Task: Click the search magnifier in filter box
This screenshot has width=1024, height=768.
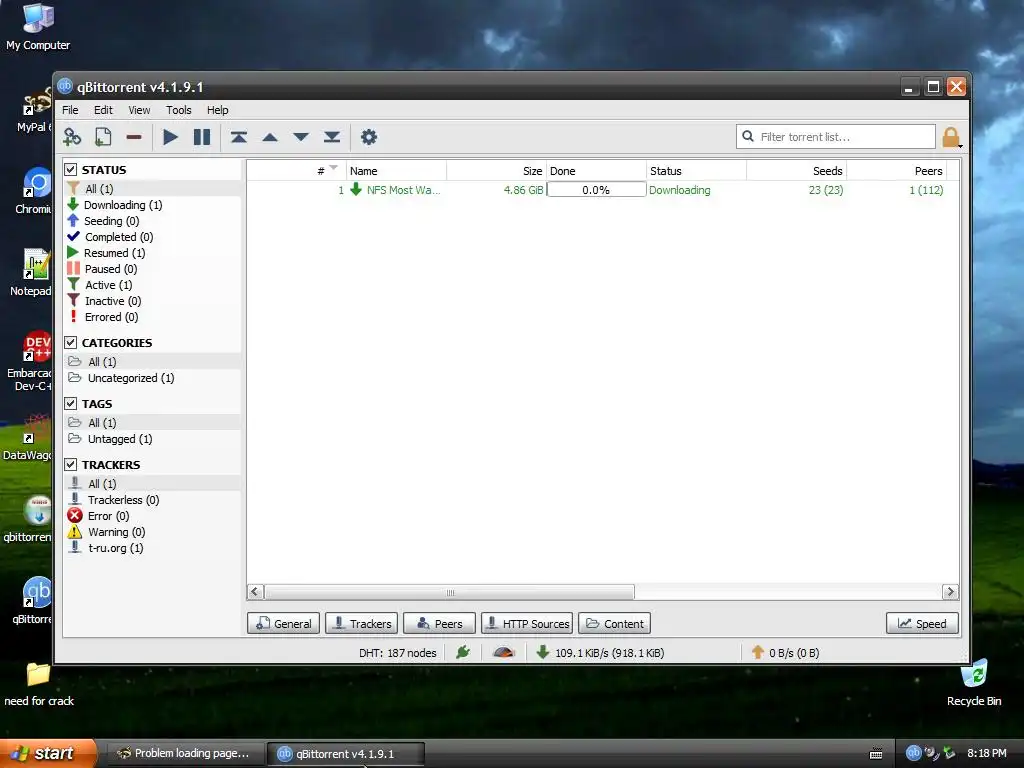Action: pyautogui.click(x=748, y=136)
